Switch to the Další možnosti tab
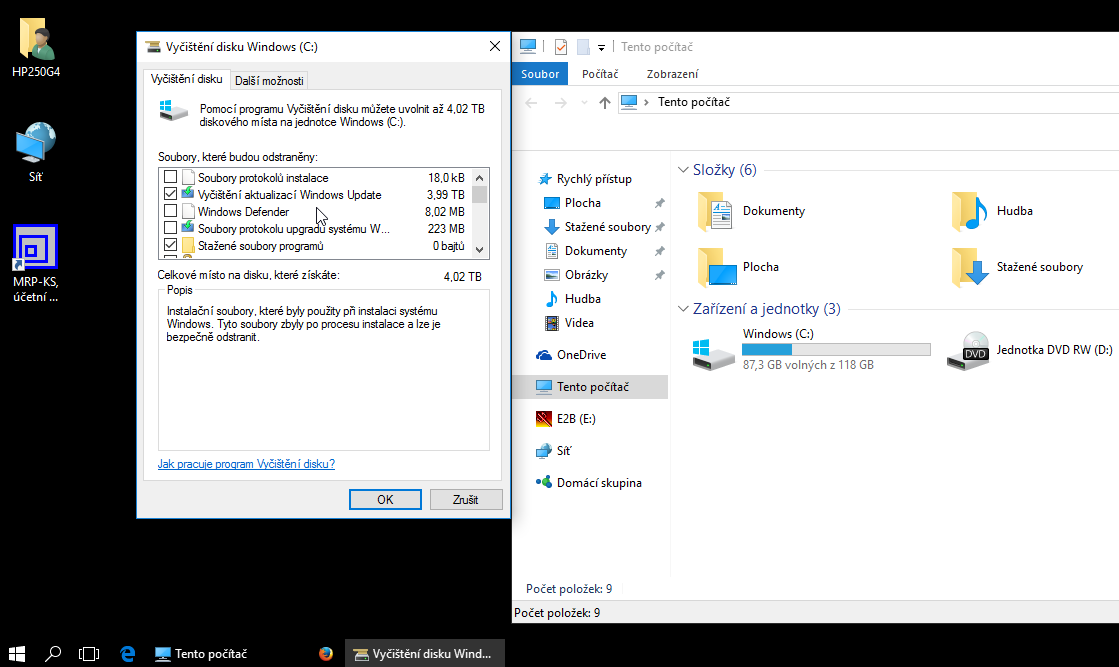This screenshot has width=1119, height=667. tap(269, 81)
